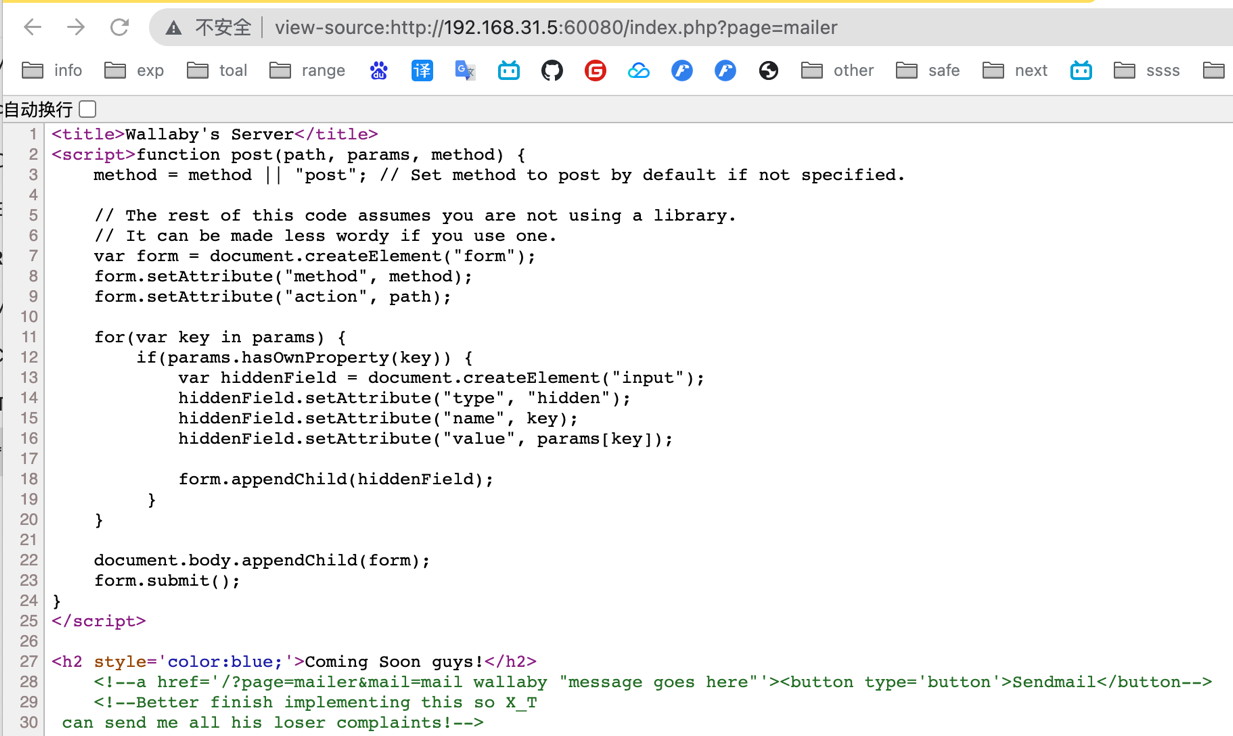
Task: Open the GitHub bookmark icon
Action: point(552,70)
